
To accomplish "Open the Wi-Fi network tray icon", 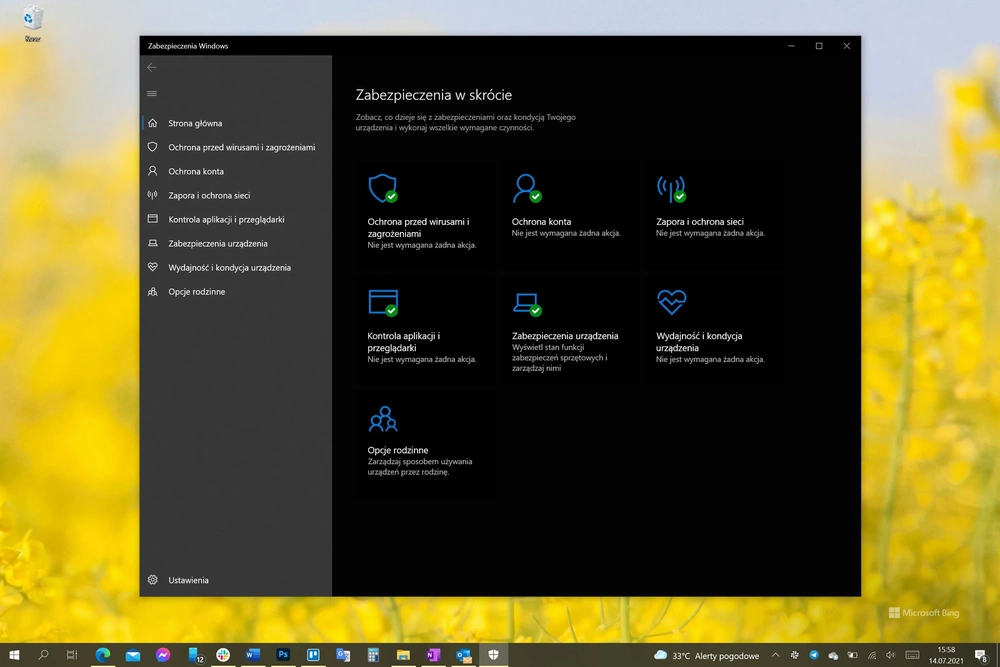I will (x=872, y=656).
